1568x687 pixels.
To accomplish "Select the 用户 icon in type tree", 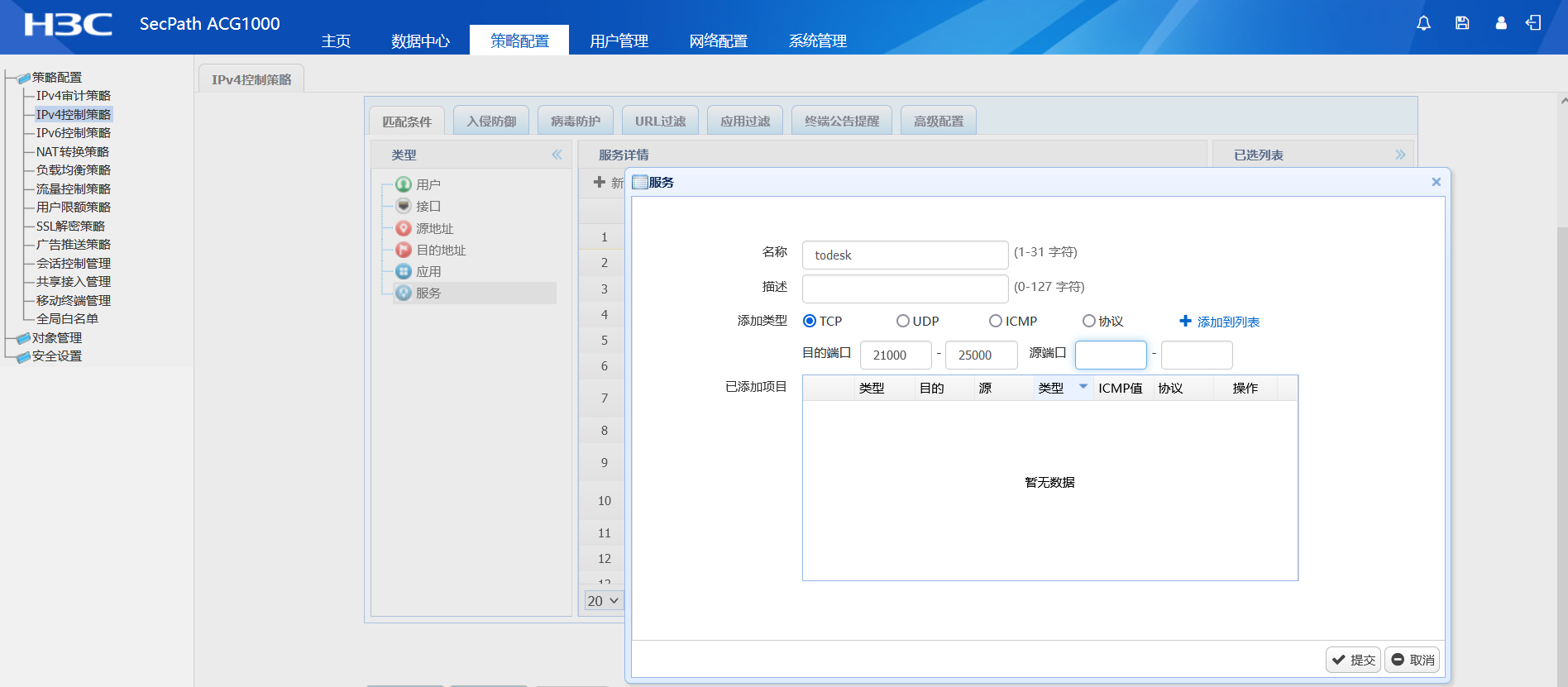I will click(404, 184).
